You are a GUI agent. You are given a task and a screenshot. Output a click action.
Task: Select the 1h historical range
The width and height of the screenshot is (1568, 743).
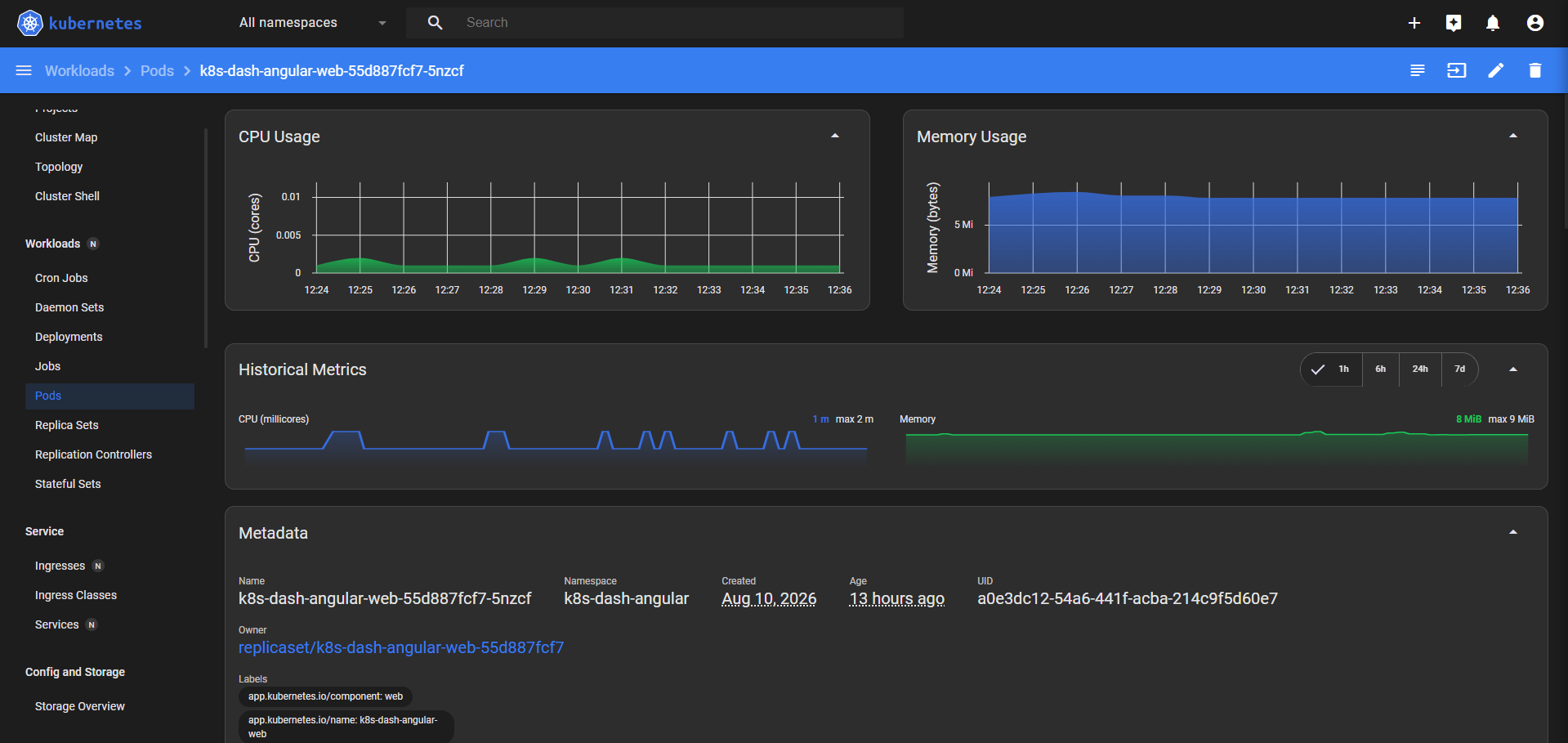(1332, 369)
